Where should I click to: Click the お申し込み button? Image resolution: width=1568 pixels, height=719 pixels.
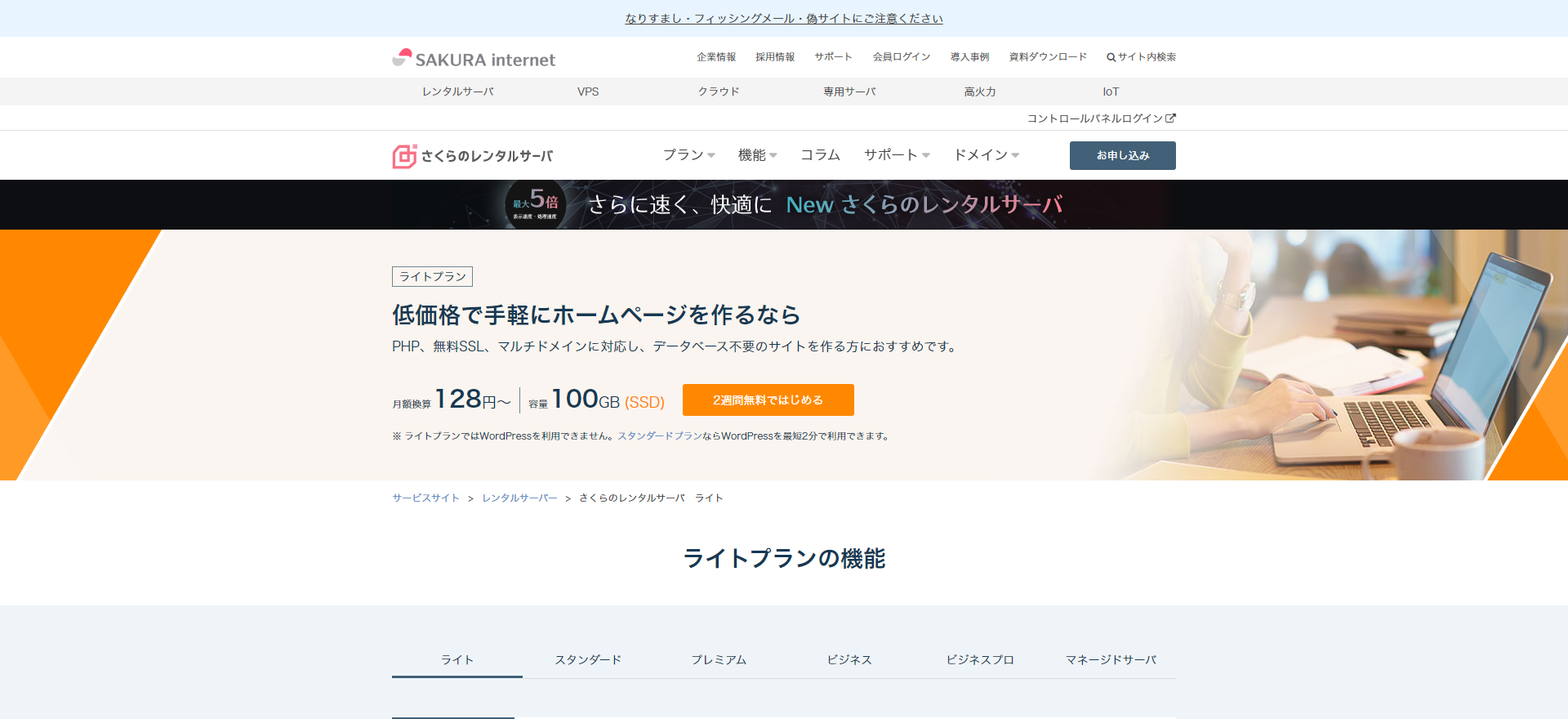coord(1122,155)
